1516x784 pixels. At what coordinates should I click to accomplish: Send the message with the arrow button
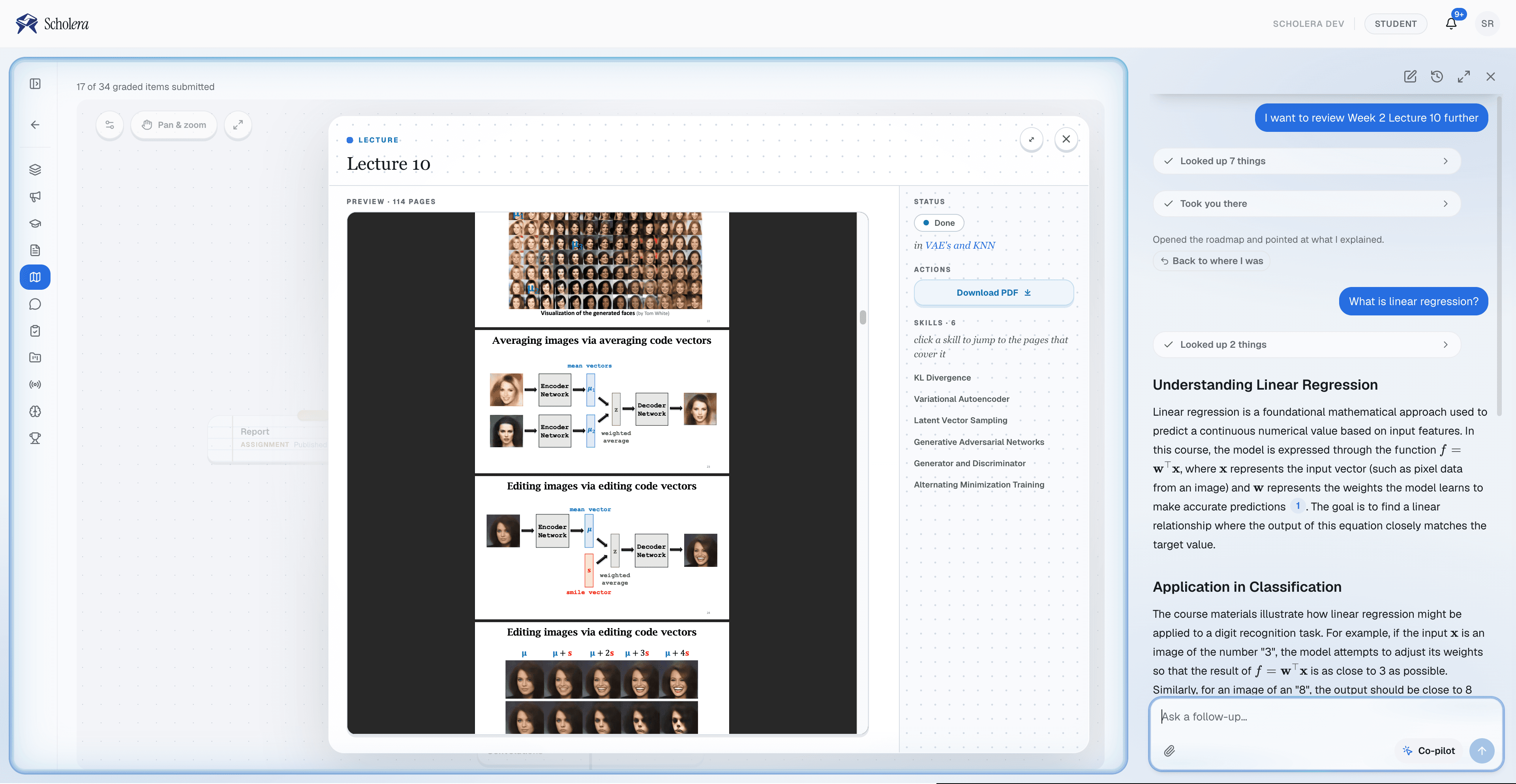coord(1481,750)
